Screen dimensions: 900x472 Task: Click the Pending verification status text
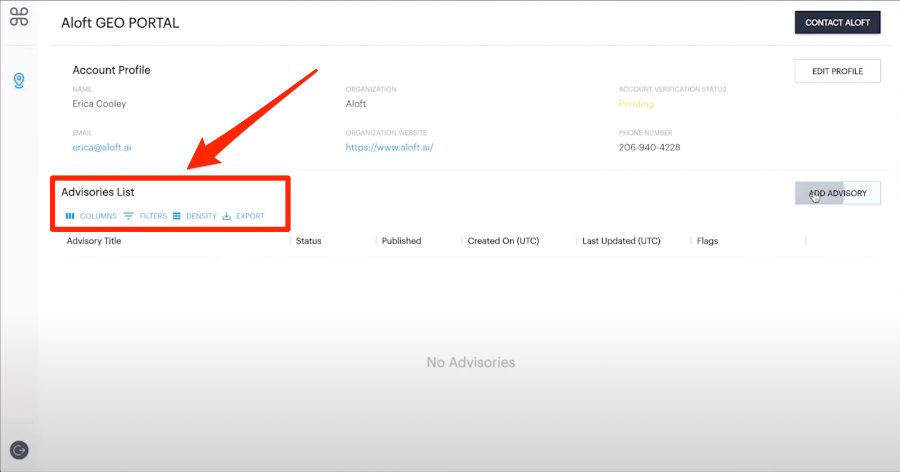pyautogui.click(x=636, y=104)
